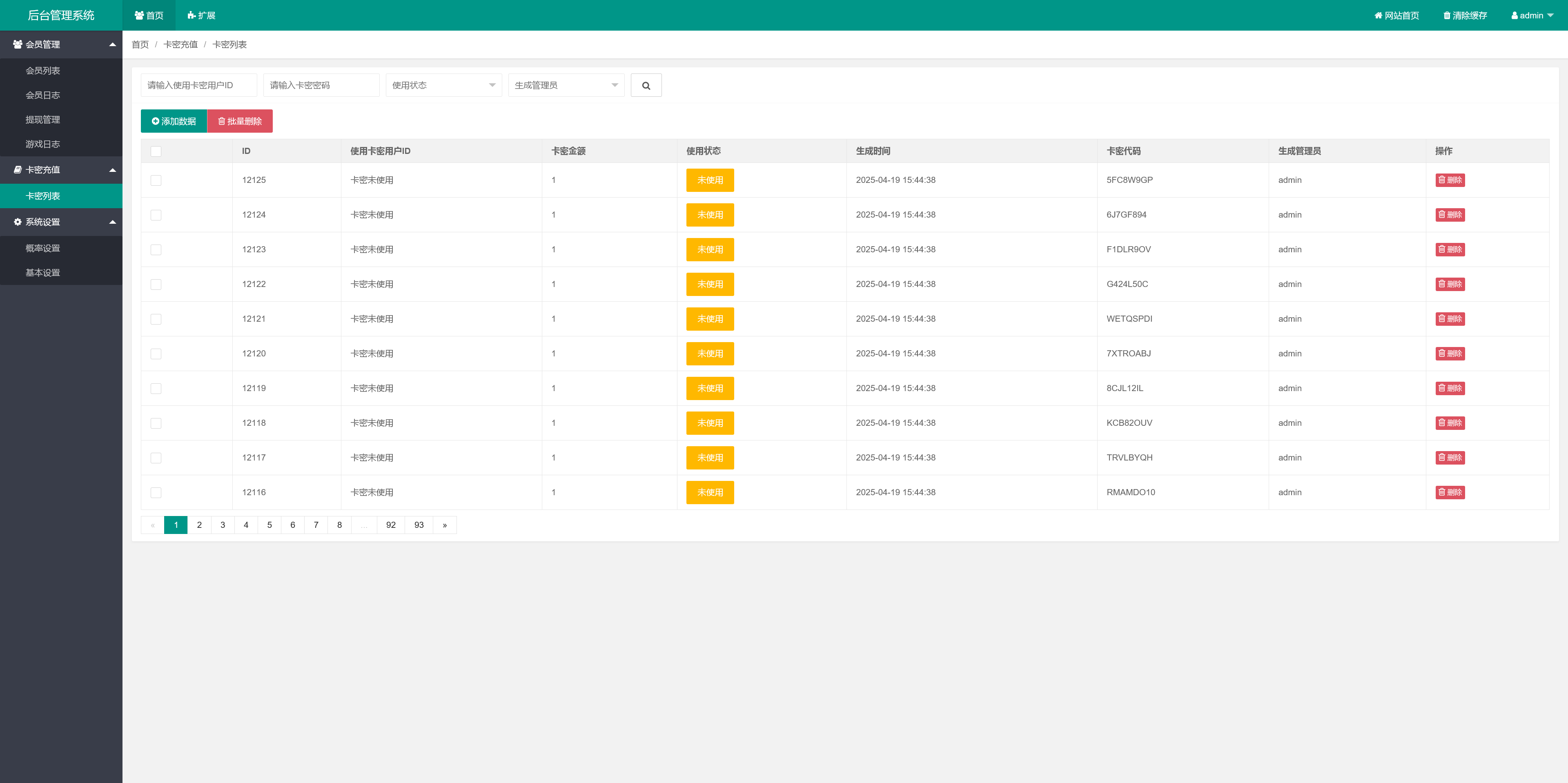Check the checkbox for row 12117
Screen dimensions: 1568x783
(156, 458)
